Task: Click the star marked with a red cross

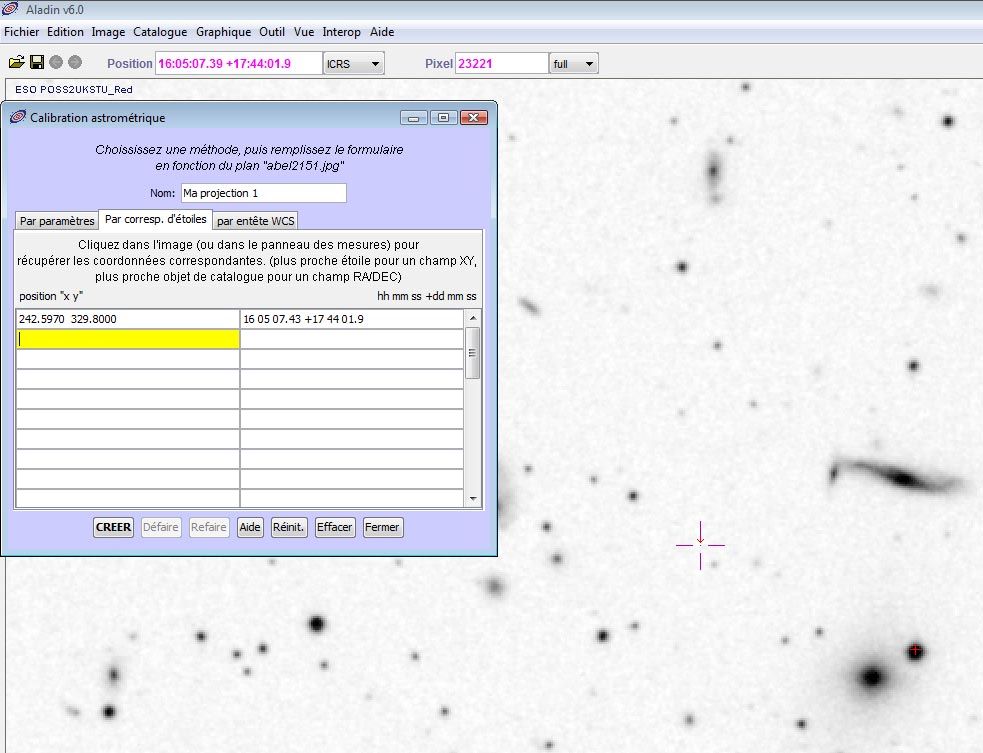Action: (915, 651)
